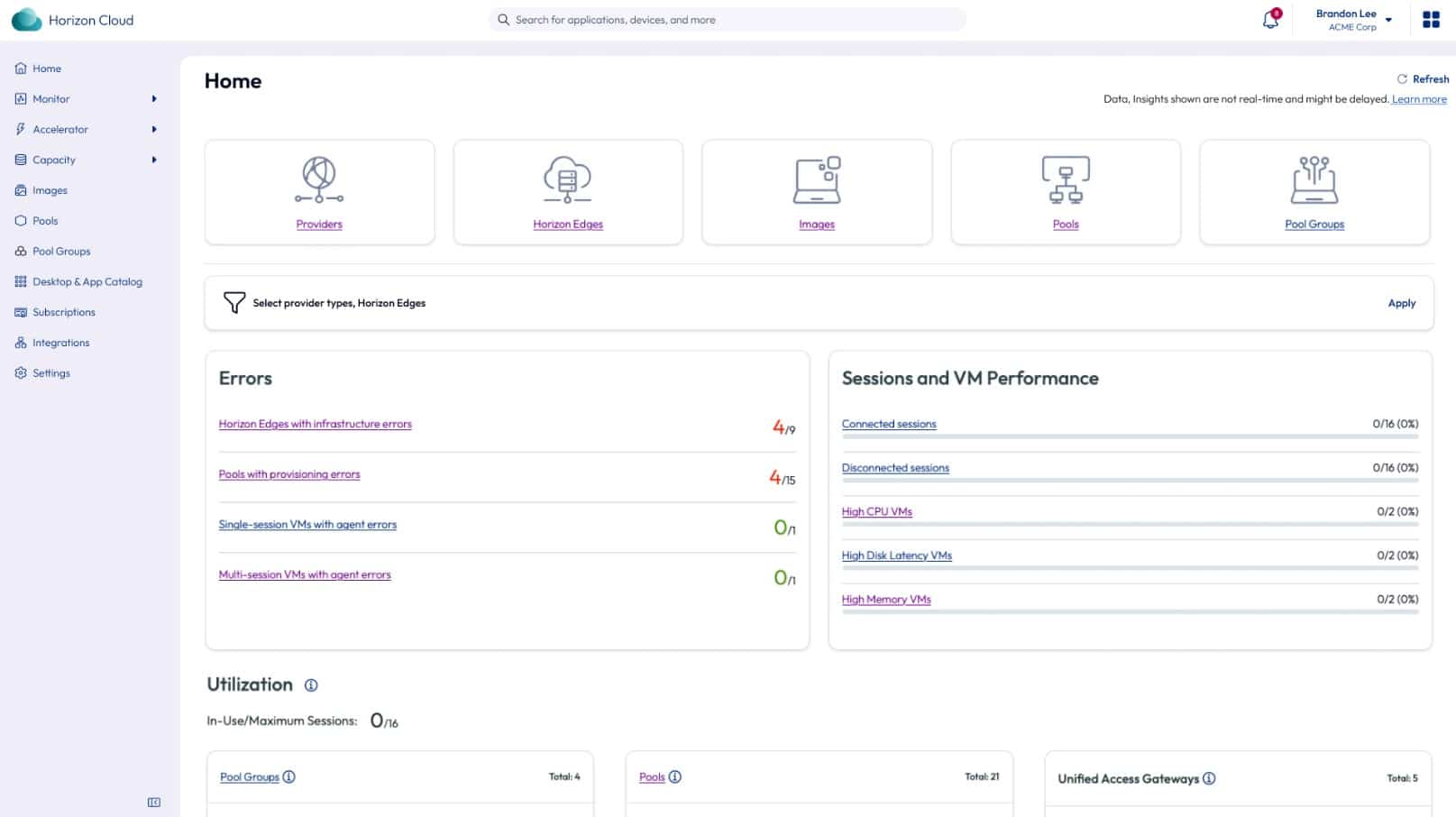The height and width of the screenshot is (817, 1456).
Task: Open Horizon Edges with infrastructure errors link
Action: pos(315,424)
